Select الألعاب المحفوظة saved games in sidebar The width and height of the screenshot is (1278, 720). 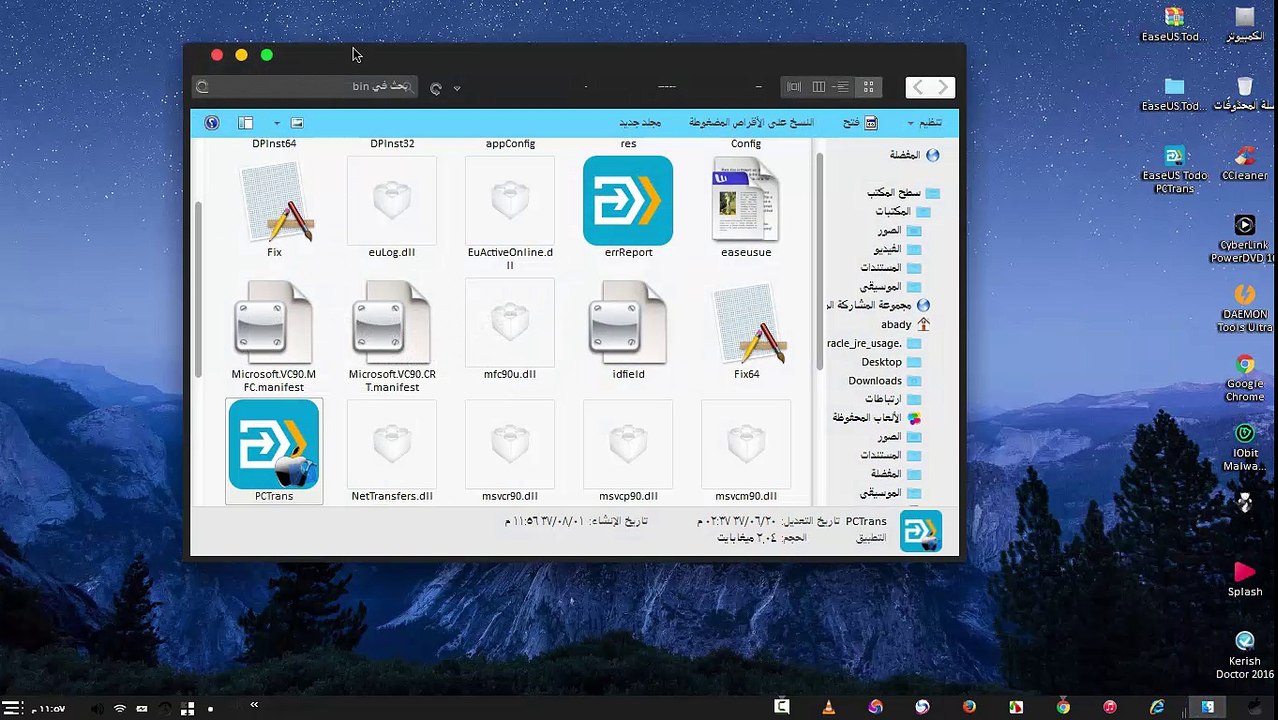pos(877,418)
